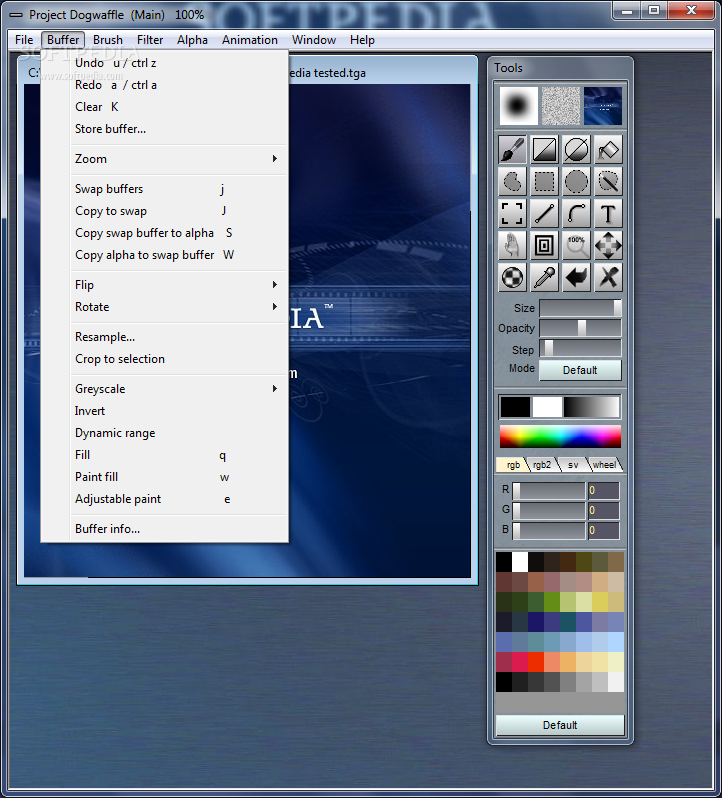Select the paint bucket fill tool

pos(608,150)
